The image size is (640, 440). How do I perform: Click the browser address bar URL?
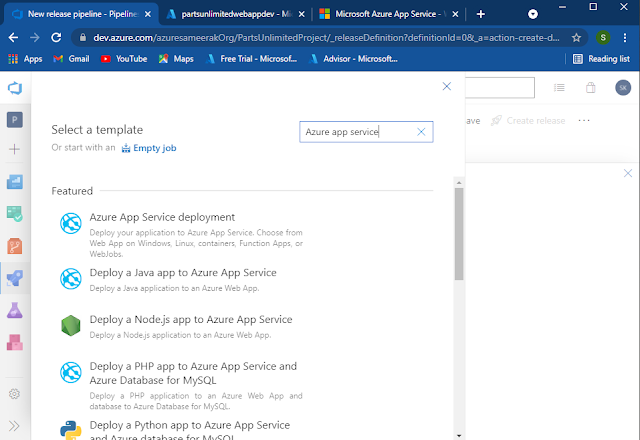(326, 38)
